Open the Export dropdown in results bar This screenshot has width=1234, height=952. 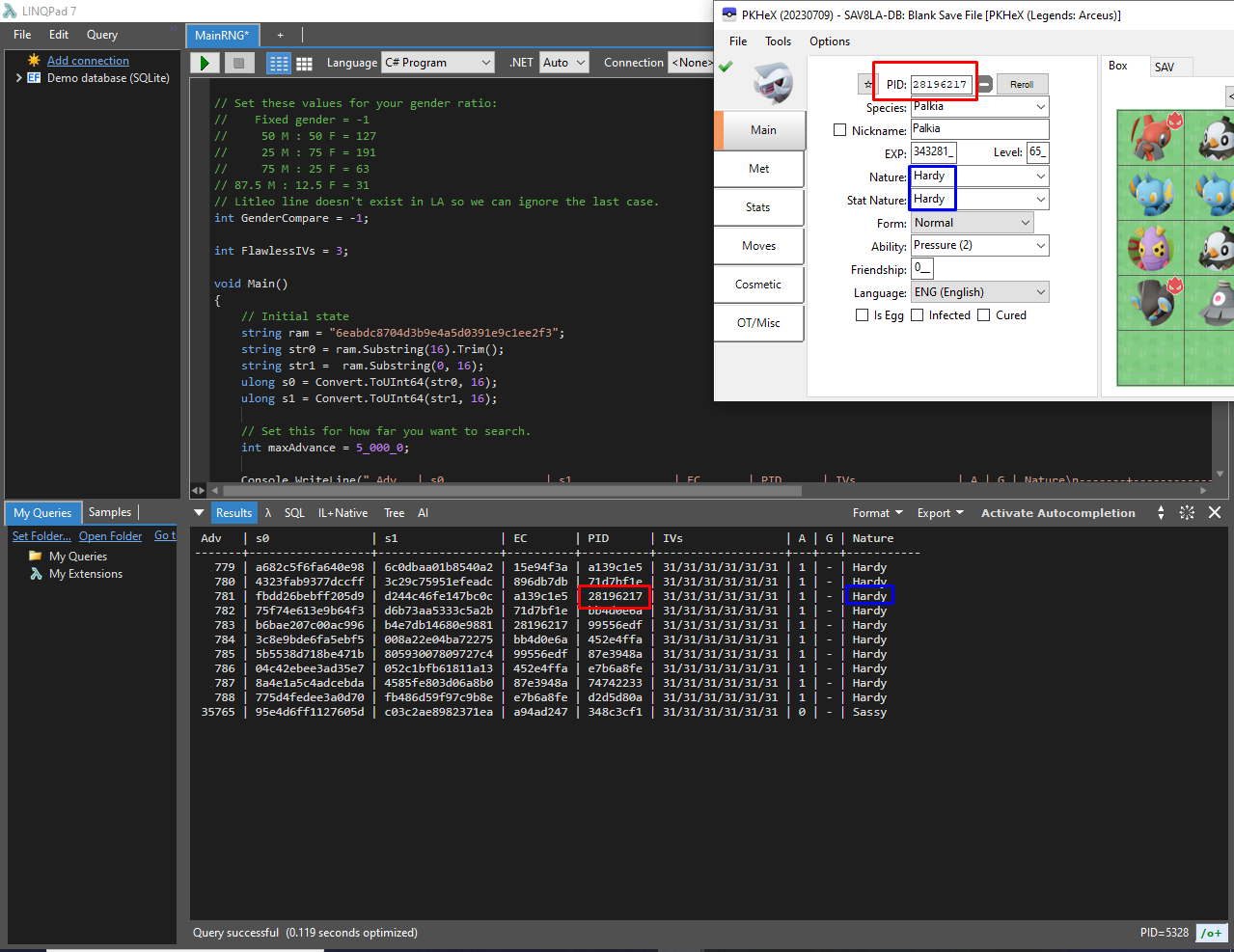[x=940, y=513]
